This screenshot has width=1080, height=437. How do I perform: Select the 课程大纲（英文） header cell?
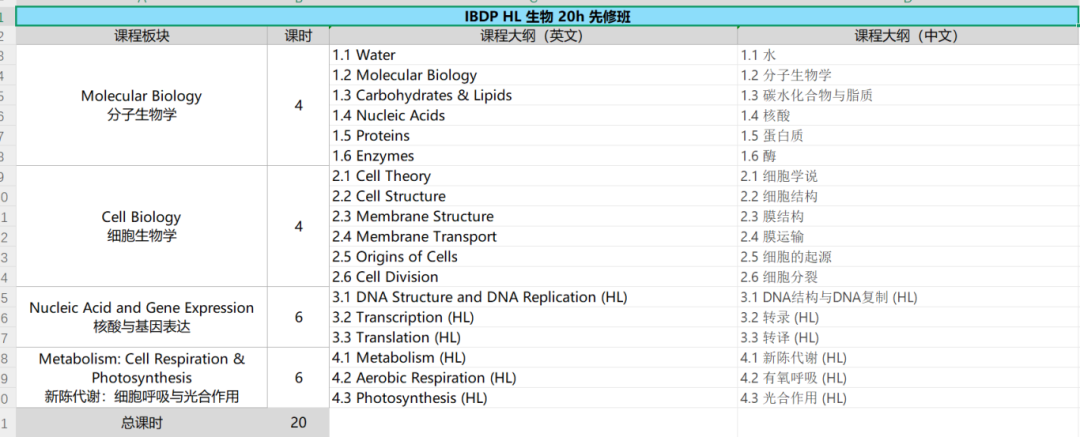533,36
